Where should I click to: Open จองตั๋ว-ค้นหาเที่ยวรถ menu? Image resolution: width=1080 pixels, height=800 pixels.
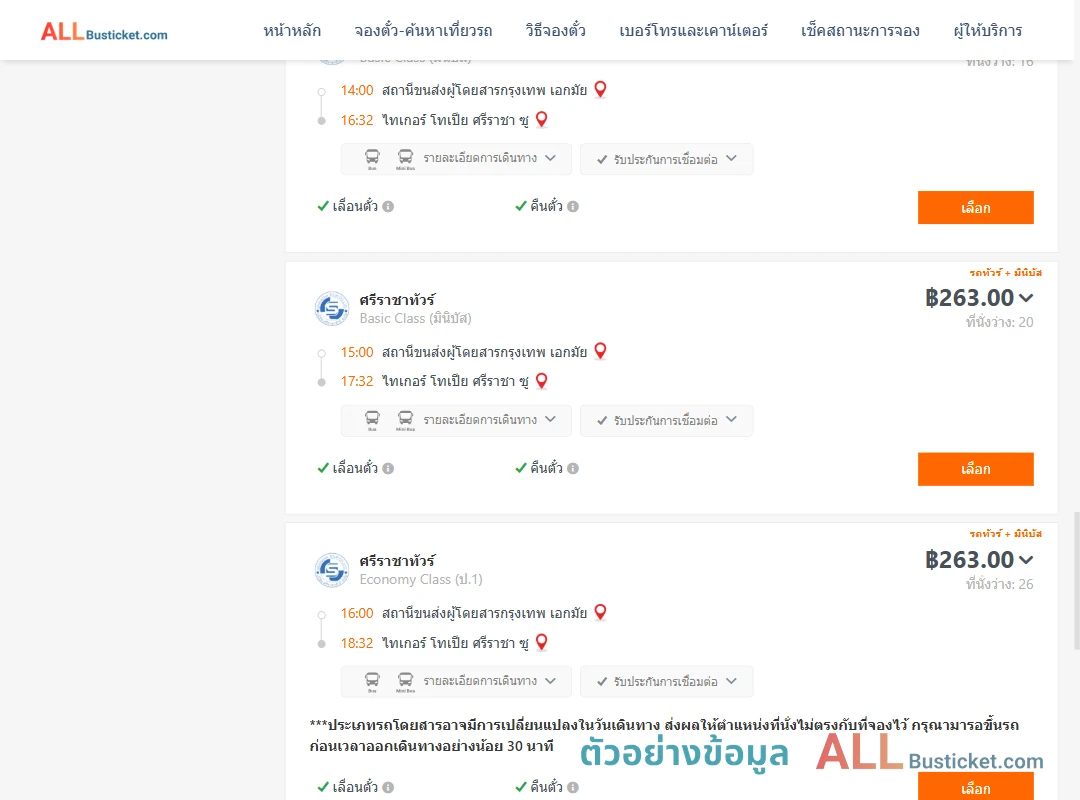tap(423, 31)
